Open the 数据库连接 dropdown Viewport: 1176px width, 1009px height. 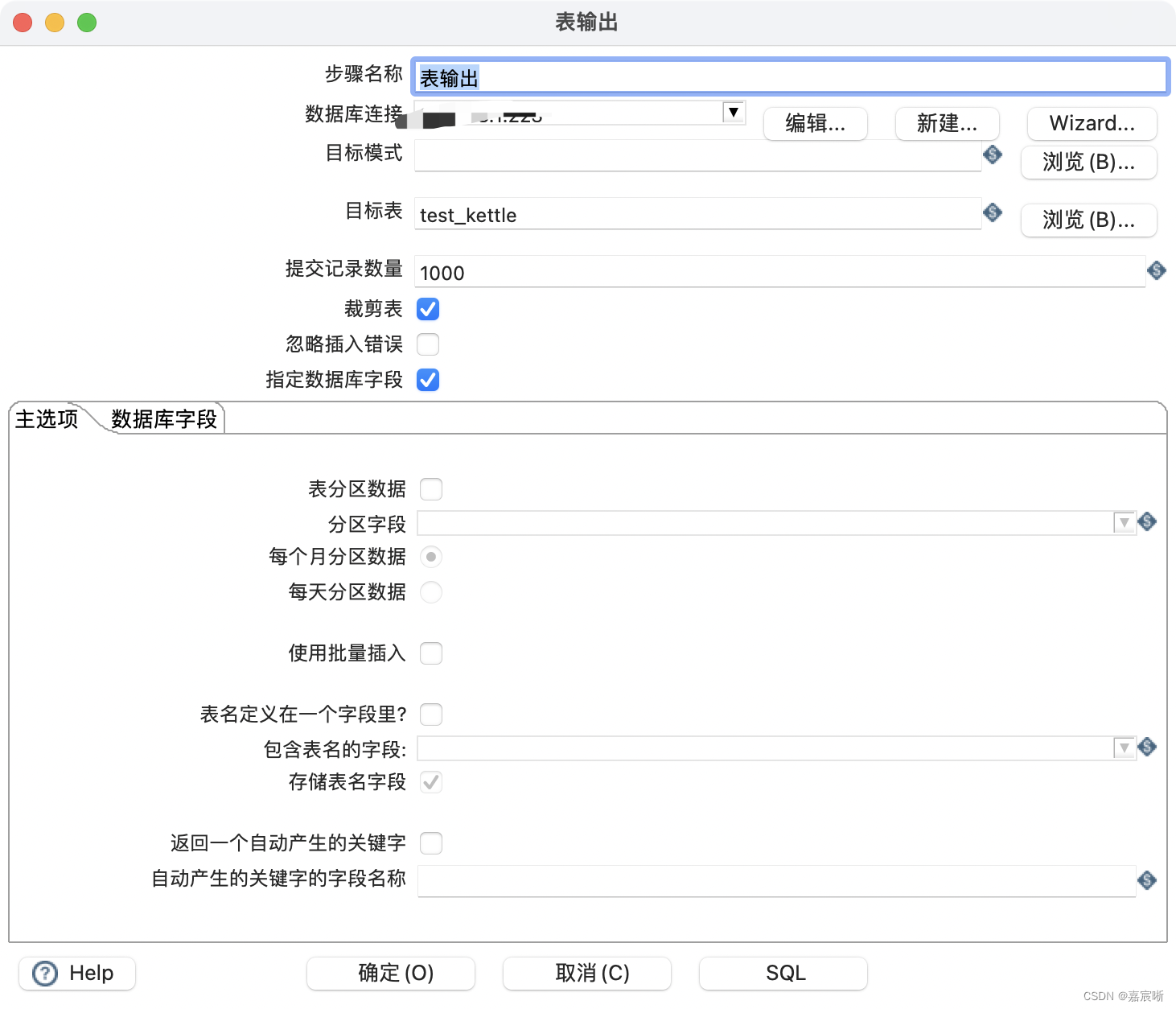click(733, 113)
